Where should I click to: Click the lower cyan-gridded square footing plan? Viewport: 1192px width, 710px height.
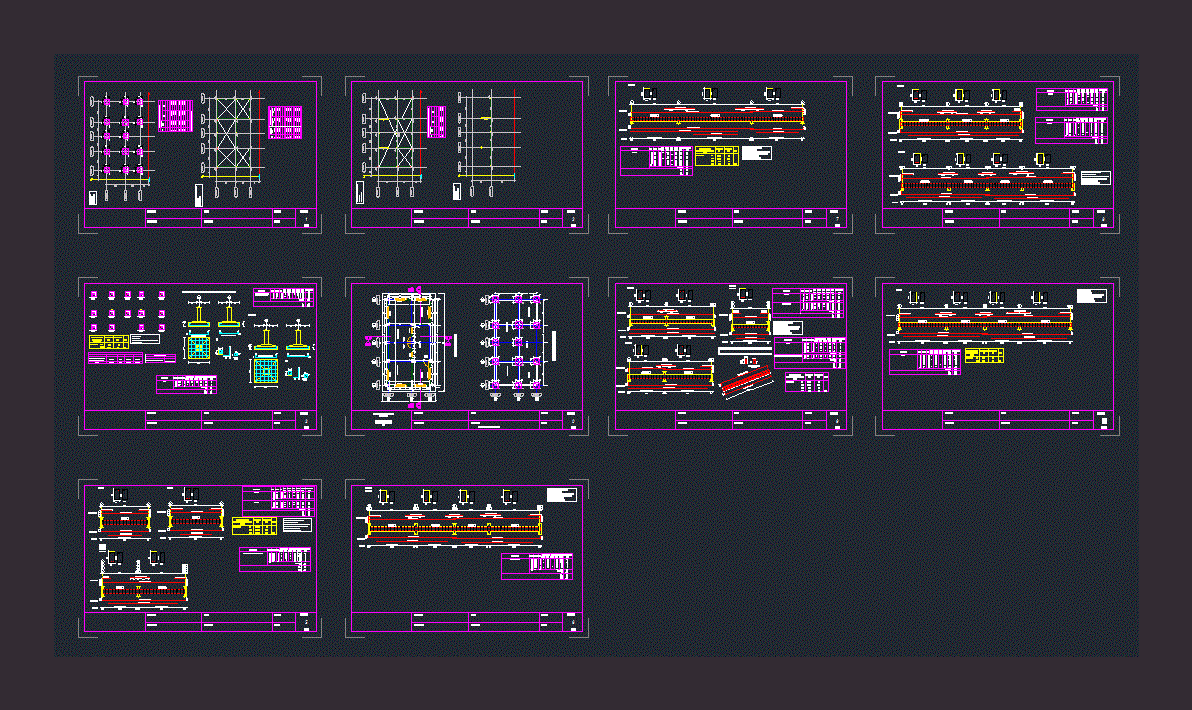[x=265, y=371]
